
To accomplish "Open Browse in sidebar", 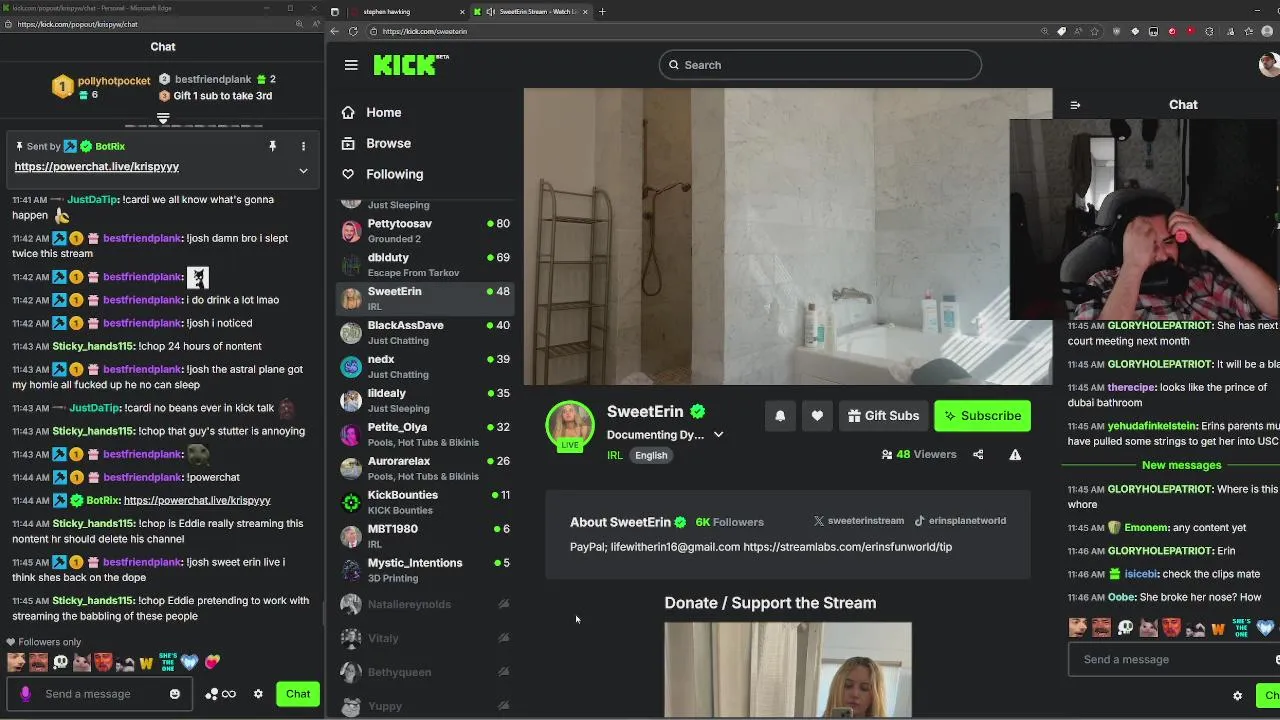I will tap(376, 143).
